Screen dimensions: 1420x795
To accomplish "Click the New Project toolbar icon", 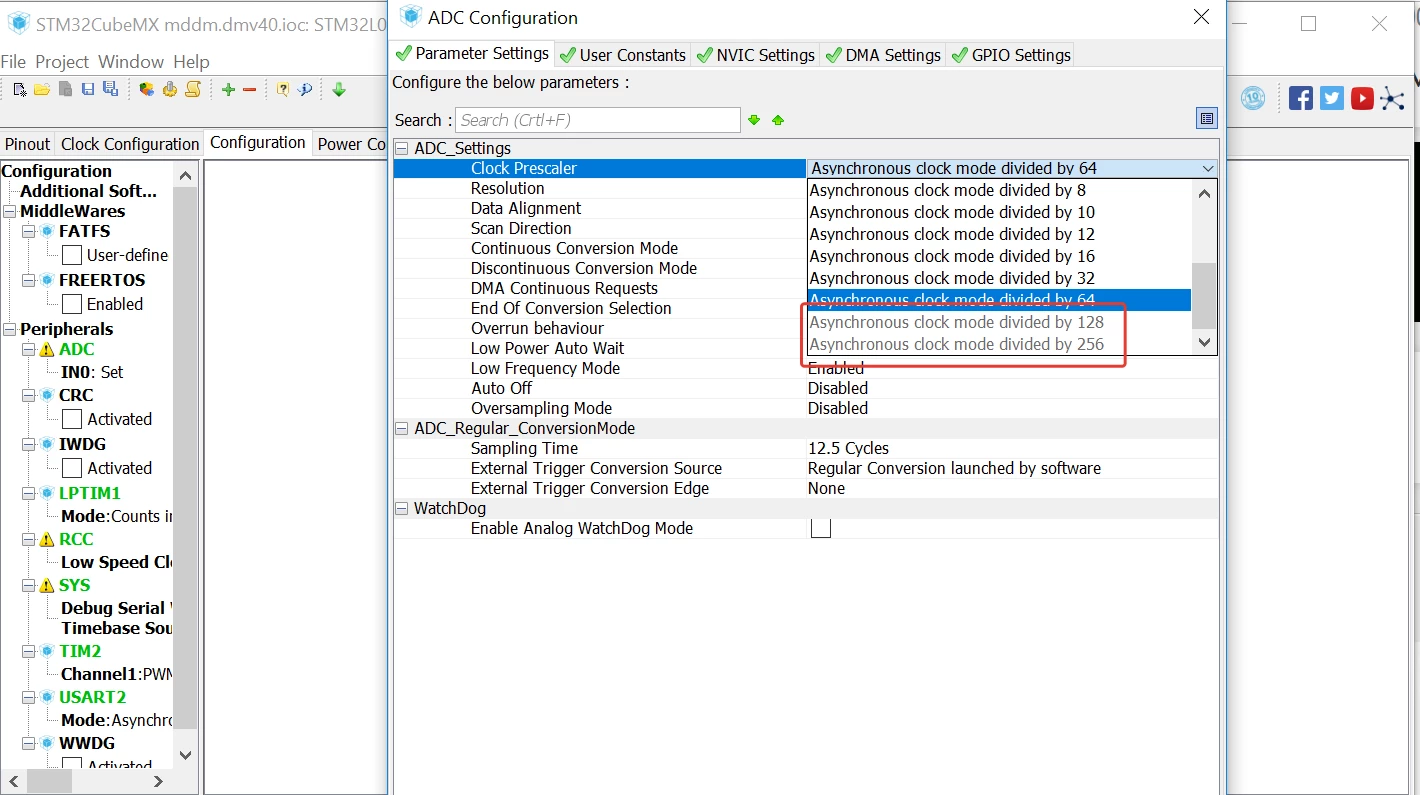I will click(x=19, y=90).
